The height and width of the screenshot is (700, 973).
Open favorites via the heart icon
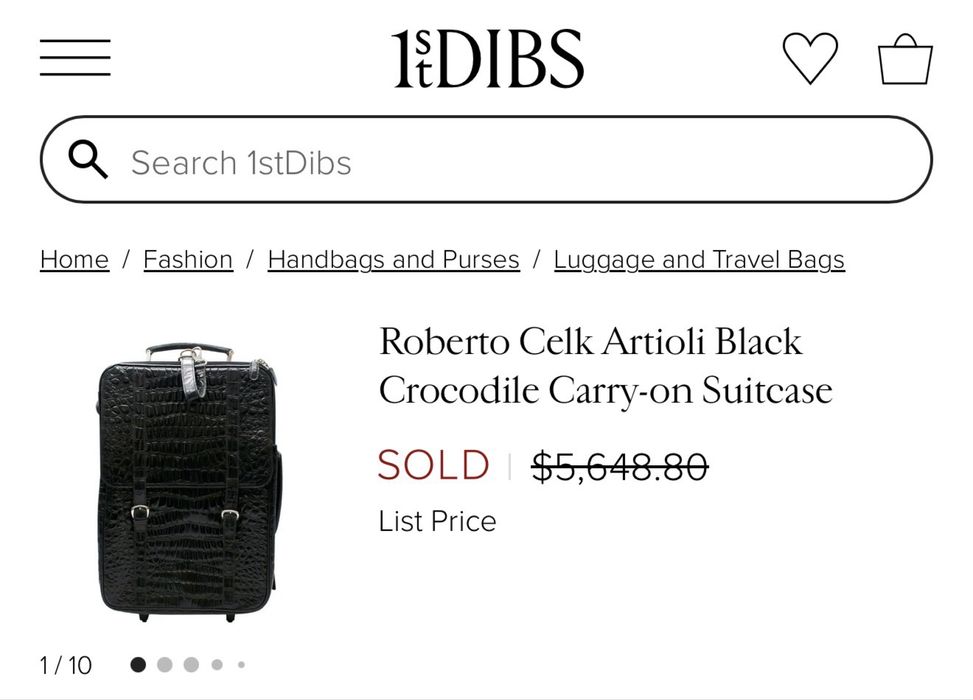(809, 58)
